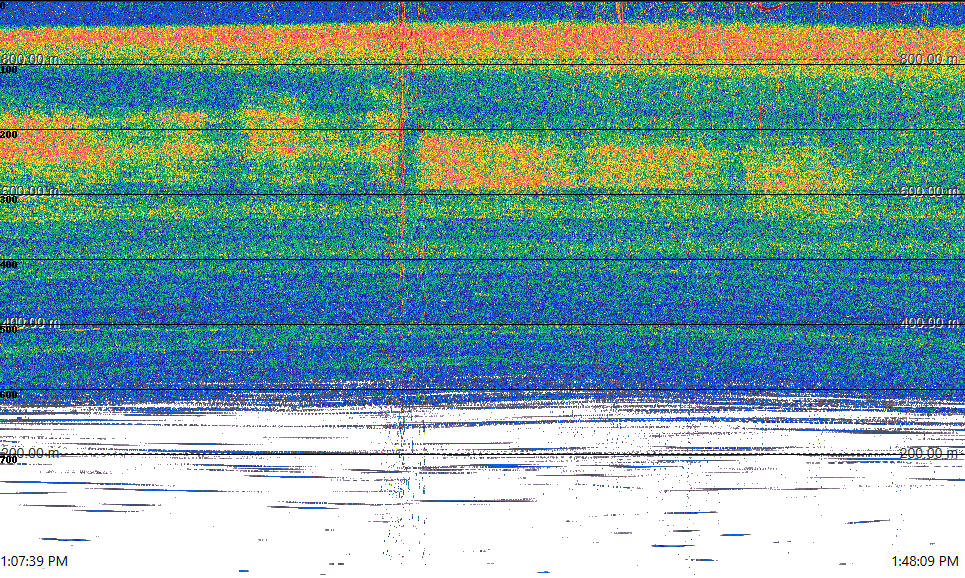The width and height of the screenshot is (965, 578).
Task: Click the 200.00 m label on the right edge
Action: [x=929, y=453]
